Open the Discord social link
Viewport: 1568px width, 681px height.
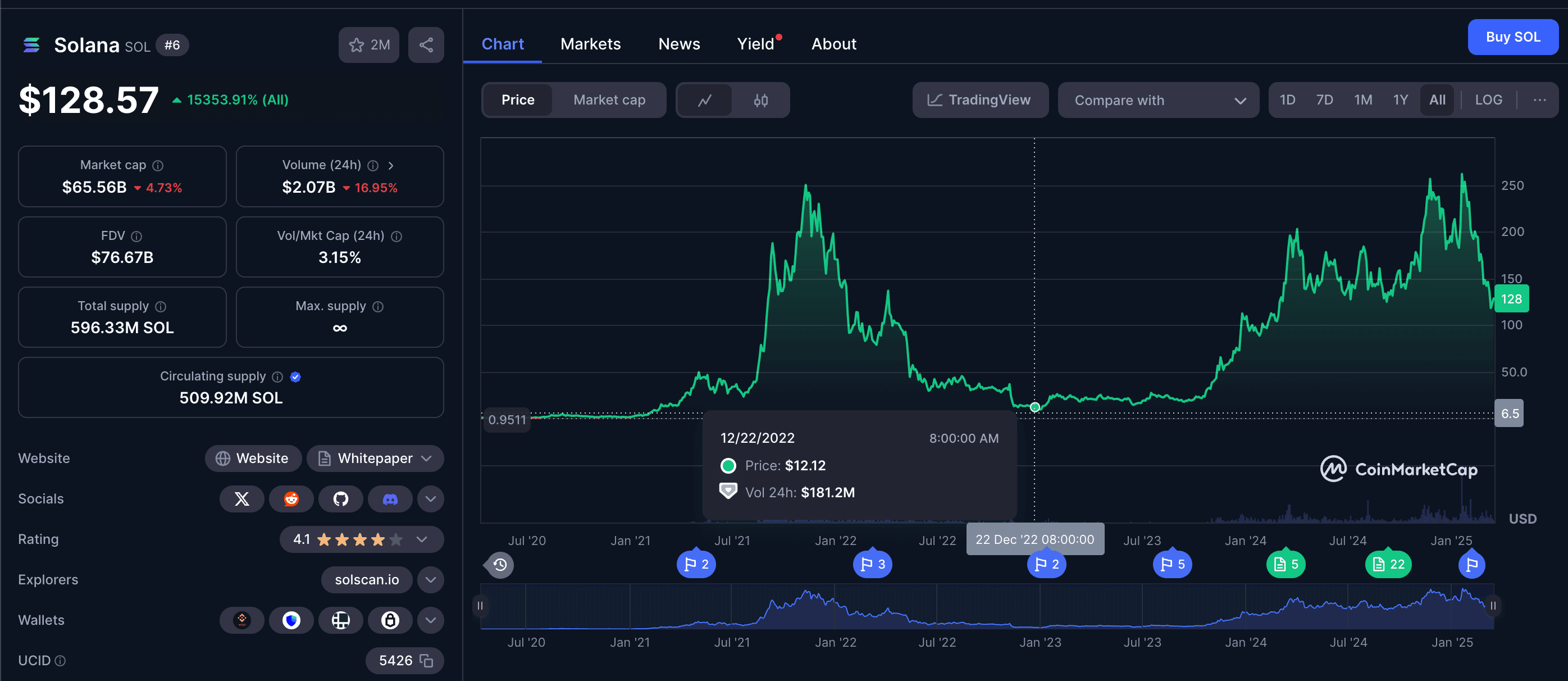(390, 499)
